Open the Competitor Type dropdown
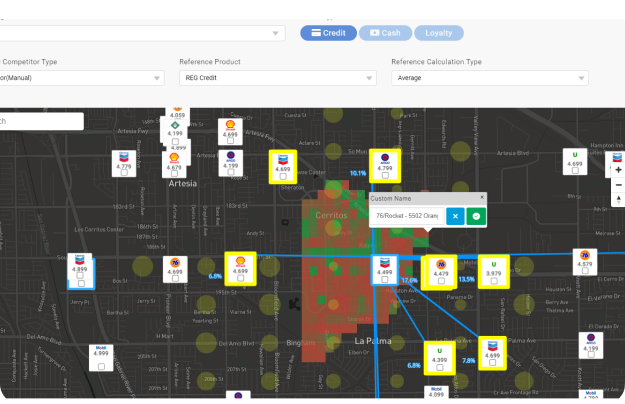The height and width of the screenshot is (404, 625). pos(80,78)
